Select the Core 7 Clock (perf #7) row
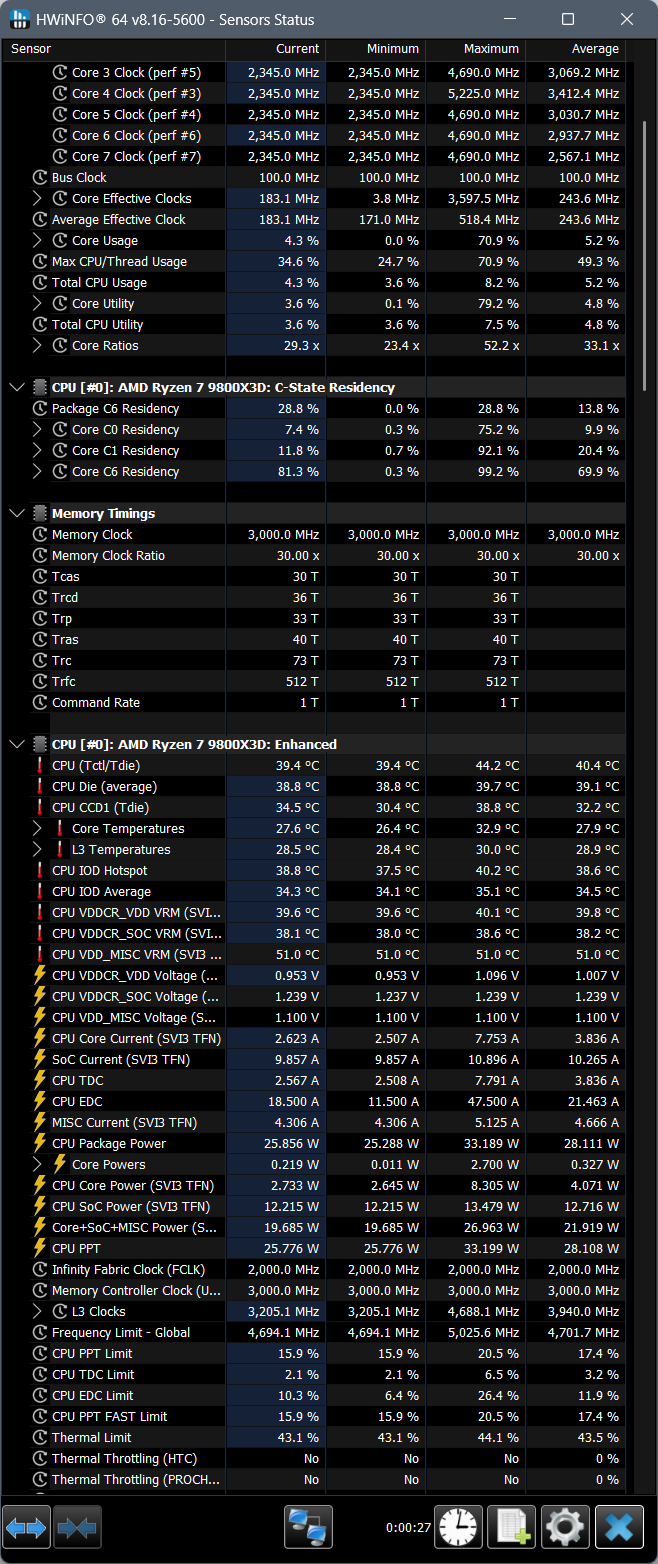The width and height of the screenshot is (658, 1564). [x=314, y=156]
